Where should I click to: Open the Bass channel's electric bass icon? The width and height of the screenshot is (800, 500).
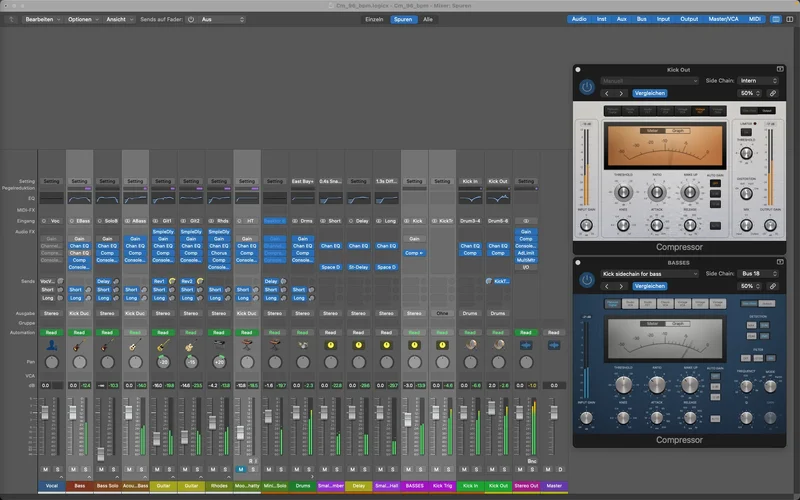(x=79, y=345)
